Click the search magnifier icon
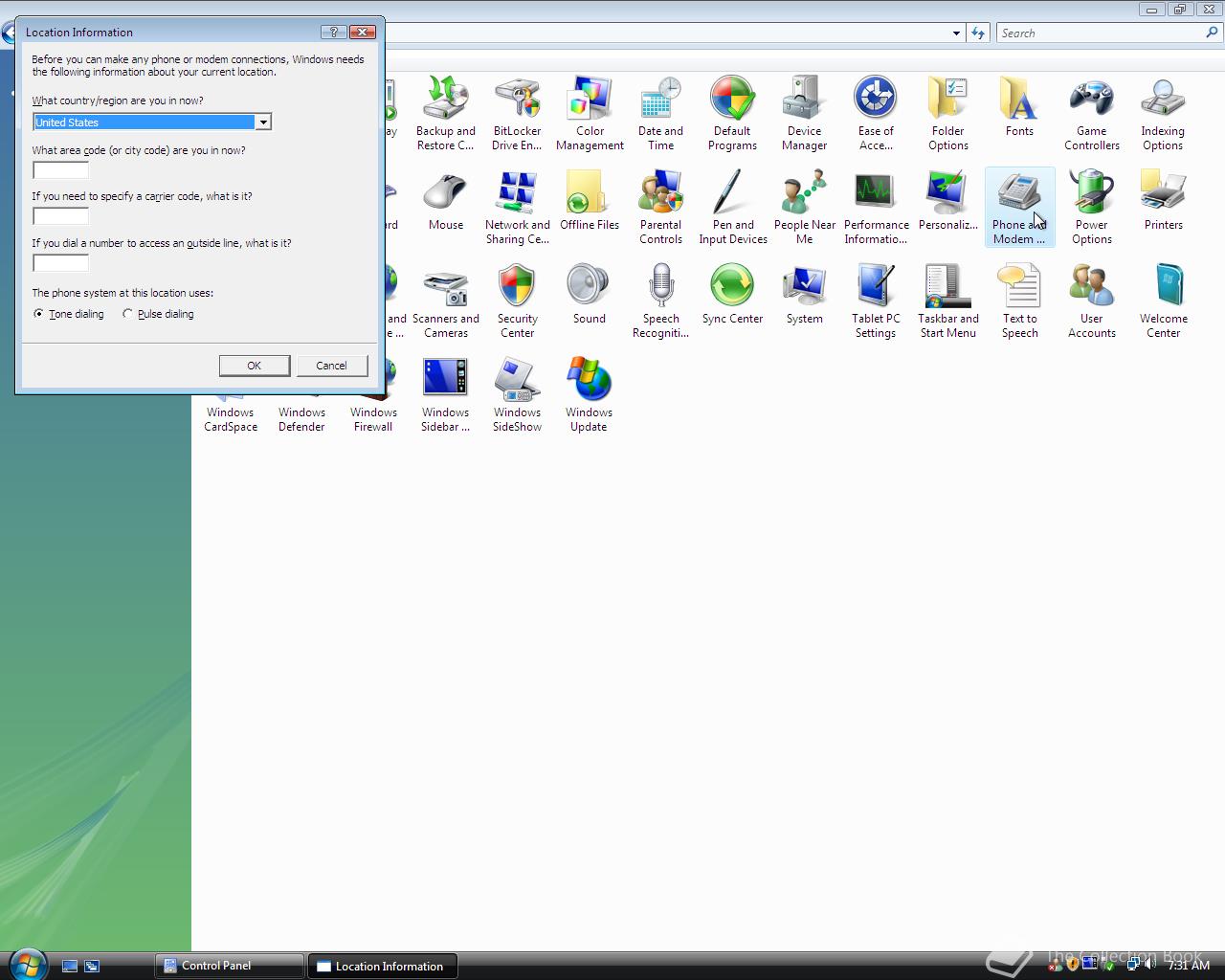 [1213, 33]
